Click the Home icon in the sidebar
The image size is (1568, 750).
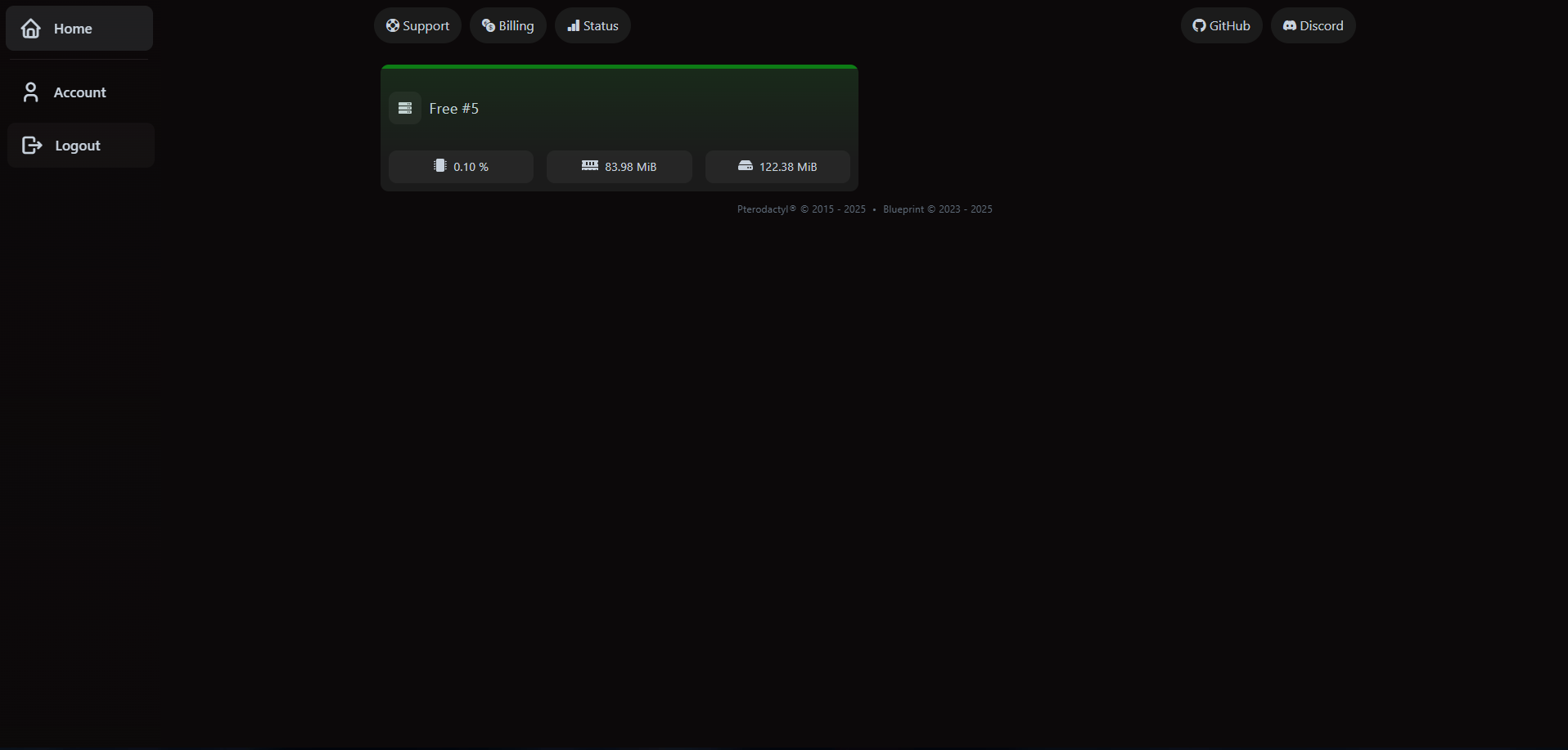click(x=31, y=28)
